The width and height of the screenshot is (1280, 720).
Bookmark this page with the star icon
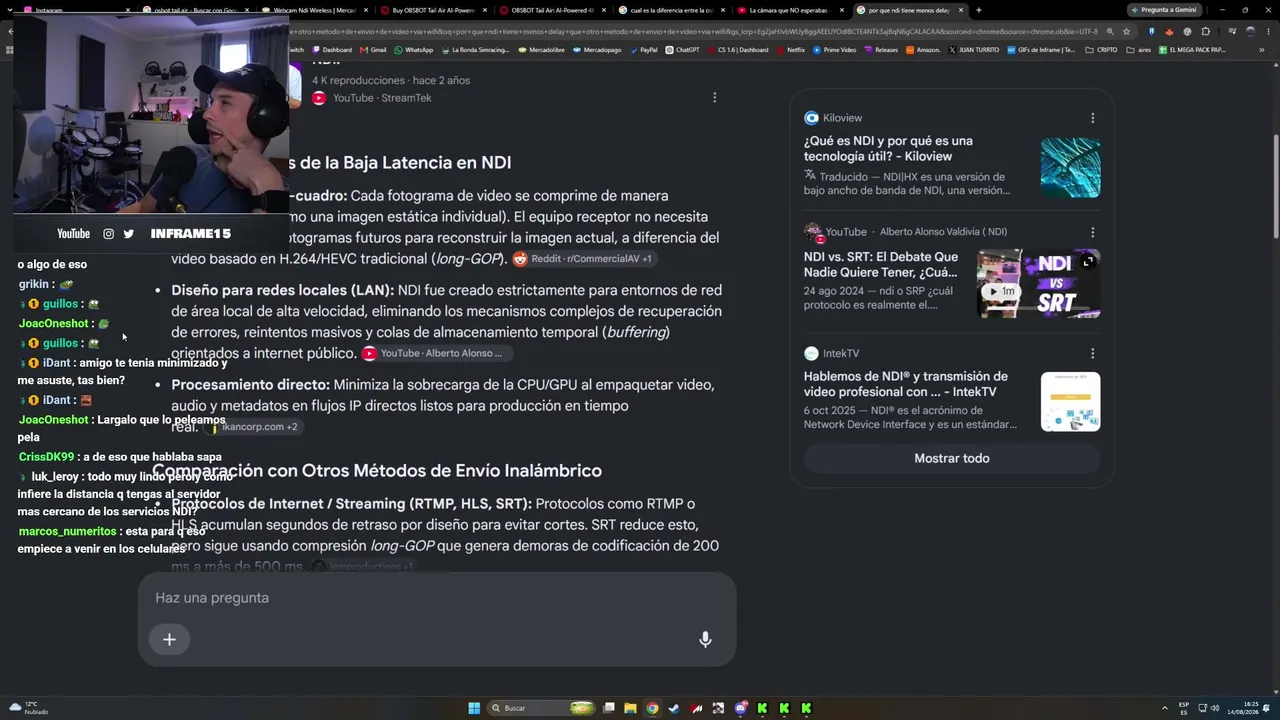click(x=1126, y=31)
